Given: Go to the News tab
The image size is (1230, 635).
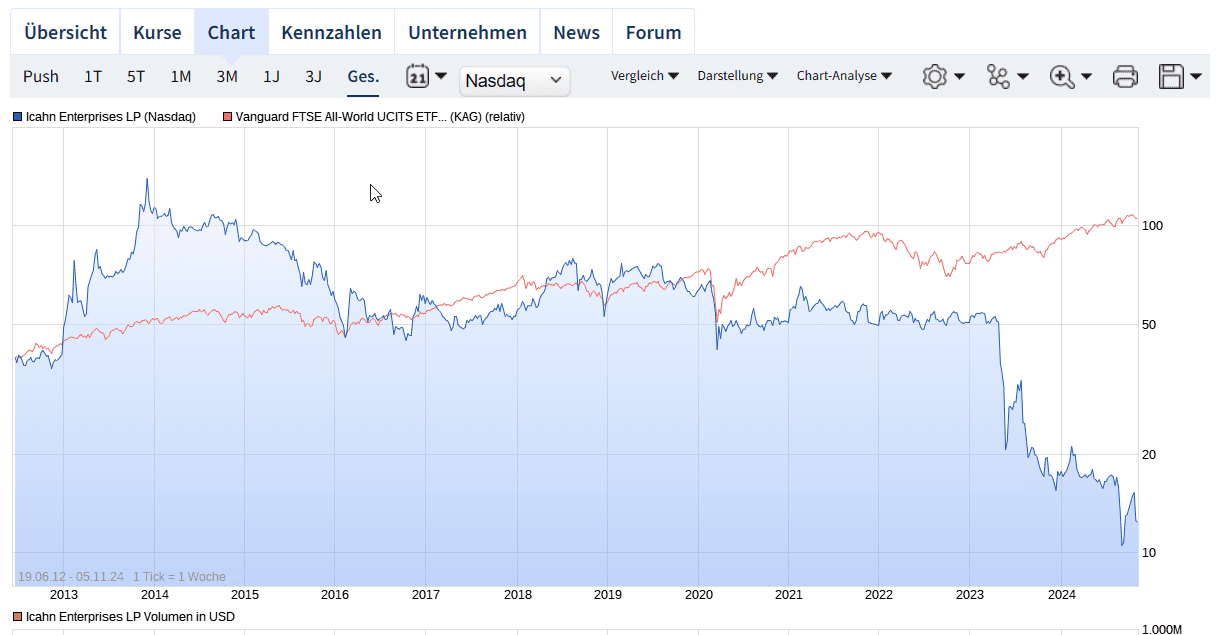Looking at the screenshot, I should coord(576,32).
